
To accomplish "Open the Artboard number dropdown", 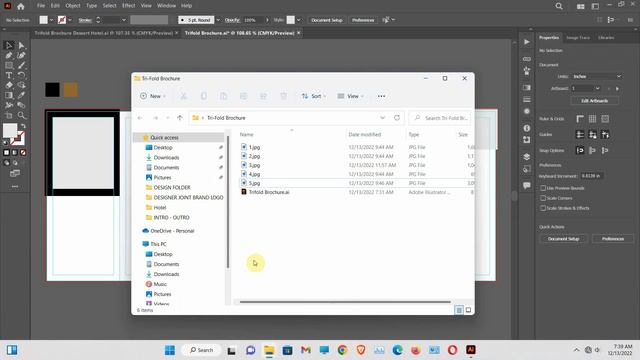I will [x=598, y=88].
